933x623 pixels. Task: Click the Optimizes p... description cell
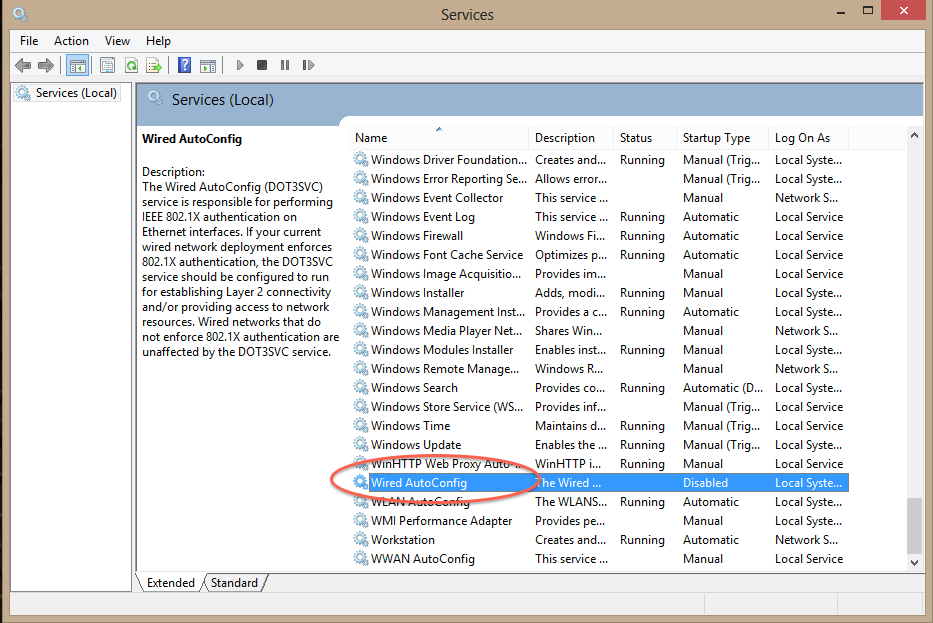[x=571, y=255]
